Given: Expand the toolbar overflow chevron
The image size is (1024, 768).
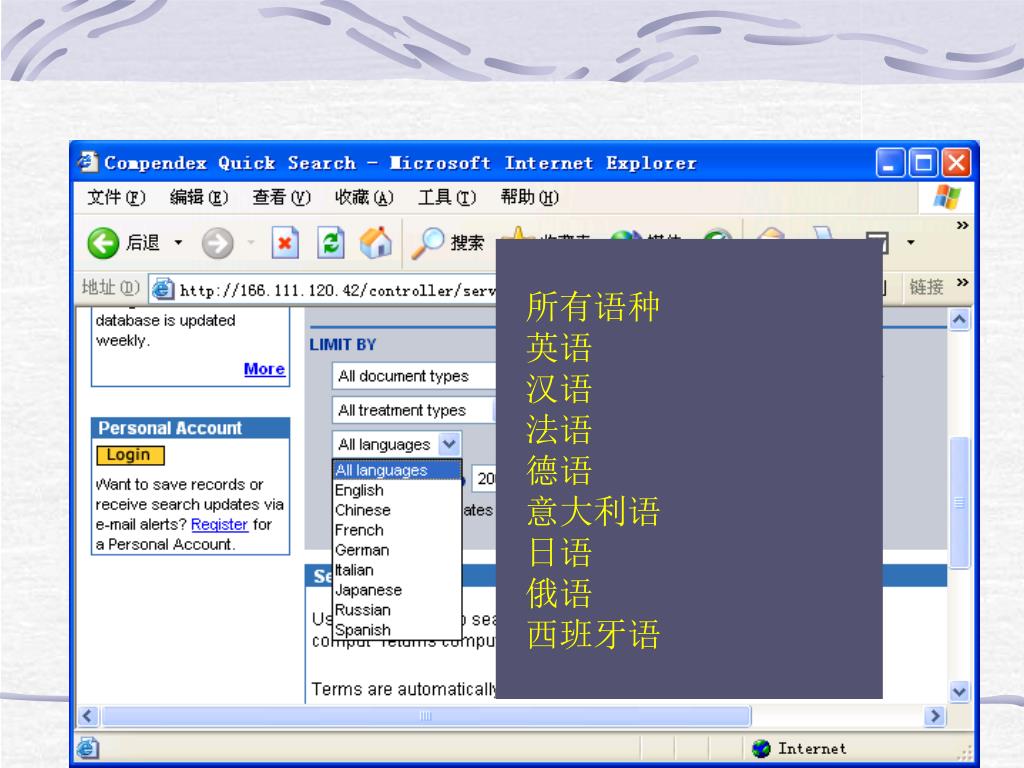Looking at the screenshot, I should click(962, 225).
